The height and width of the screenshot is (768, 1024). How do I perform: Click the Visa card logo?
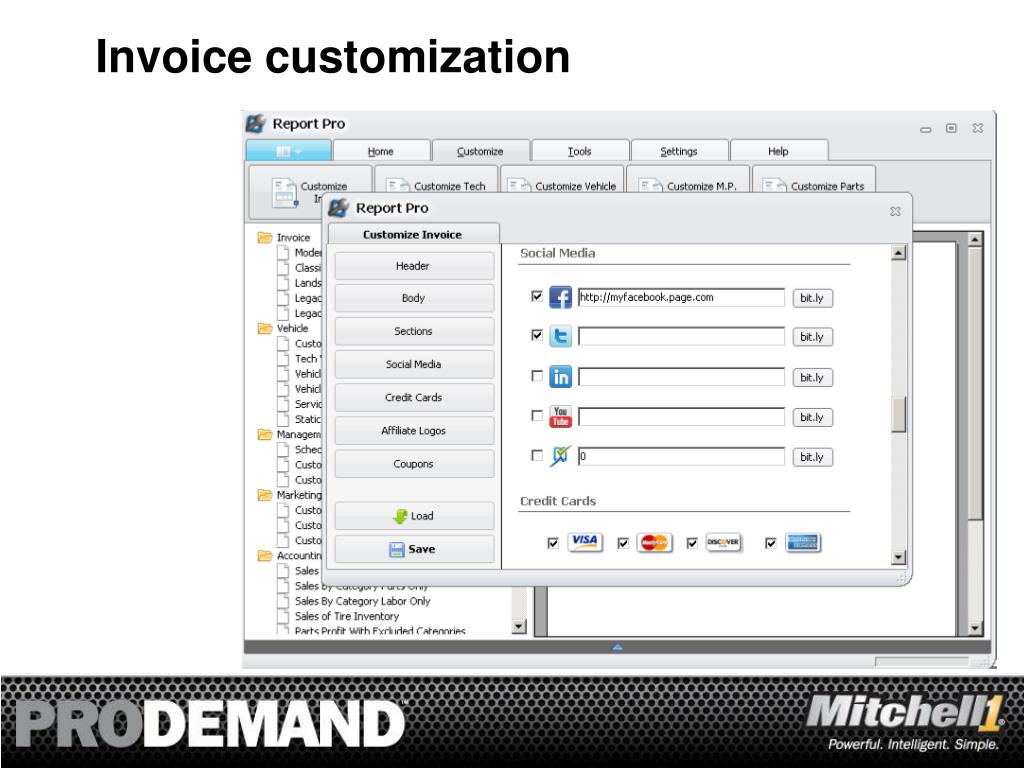coord(584,542)
